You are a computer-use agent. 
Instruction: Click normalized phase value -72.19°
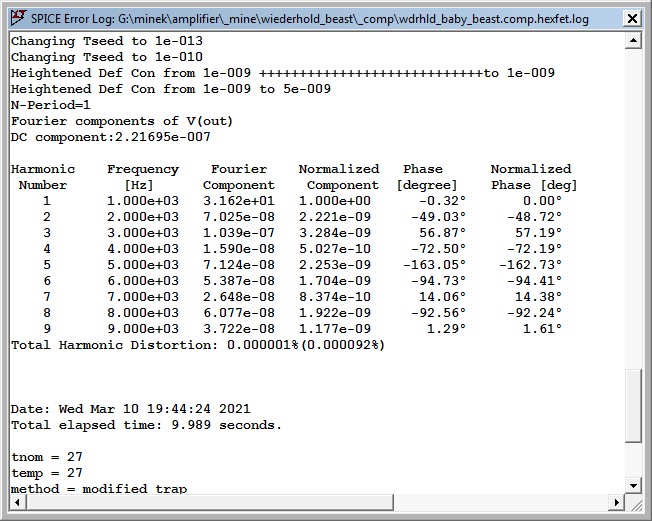click(534, 249)
